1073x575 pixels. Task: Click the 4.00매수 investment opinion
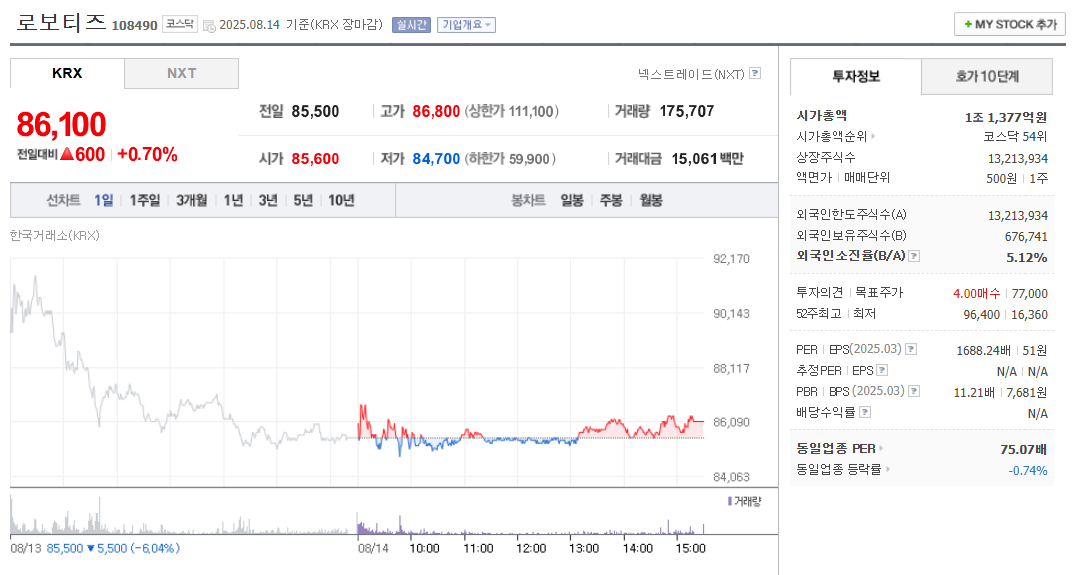pyautogui.click(x=976, y=294)
